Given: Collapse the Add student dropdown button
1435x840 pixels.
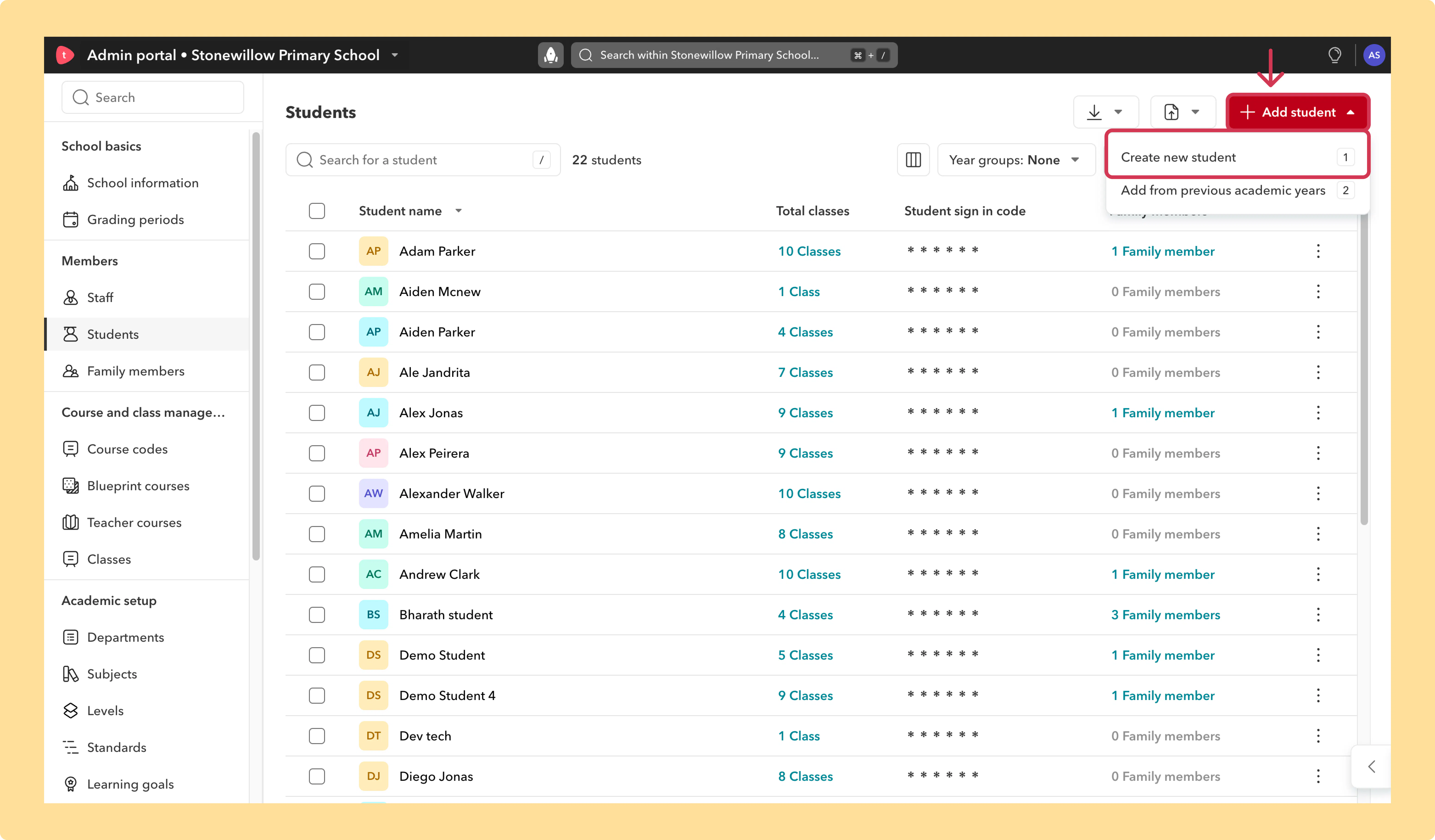Looking at the screenshot, I should [1298, 112].
